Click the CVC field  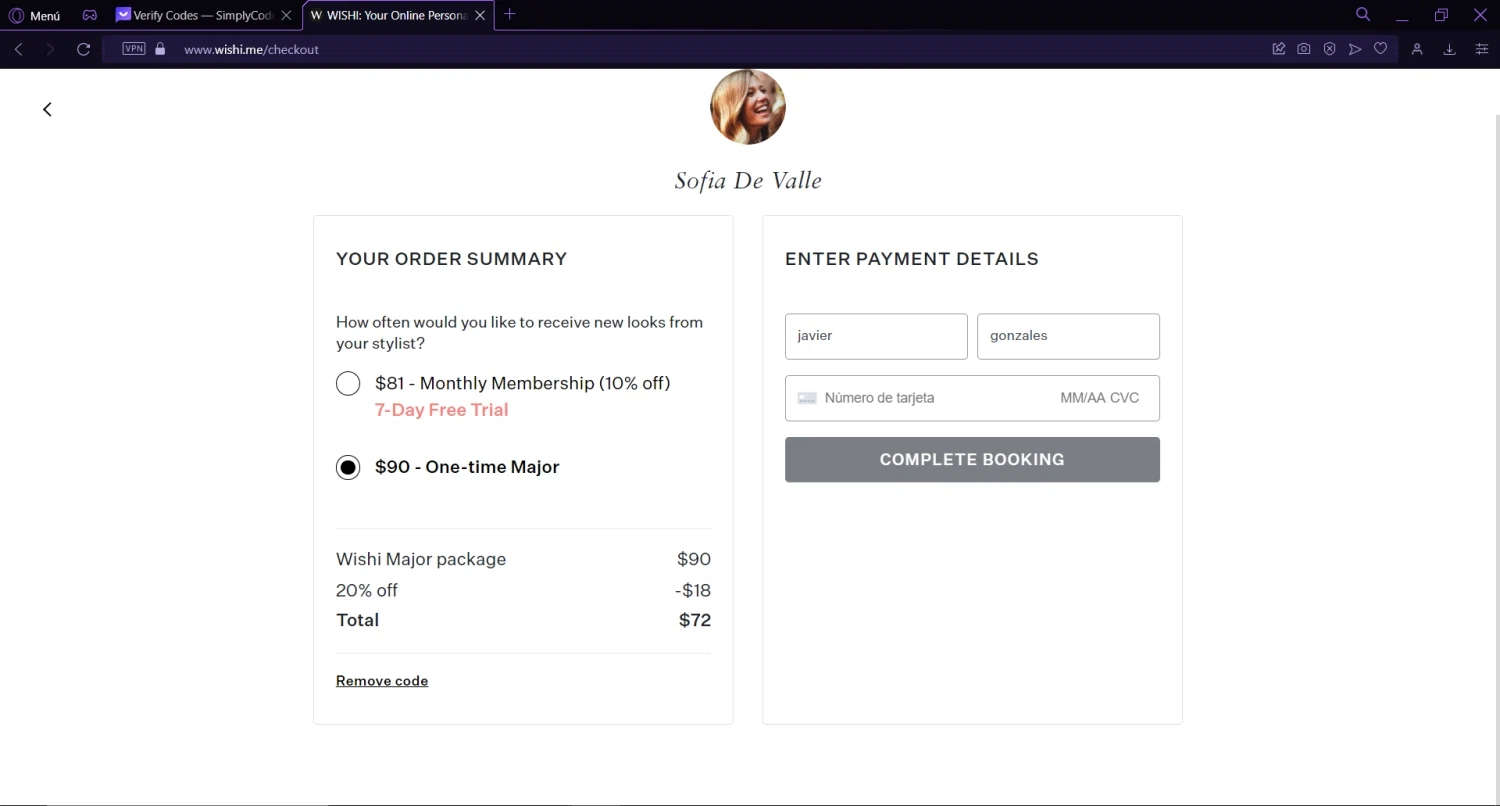[1125, 398]
